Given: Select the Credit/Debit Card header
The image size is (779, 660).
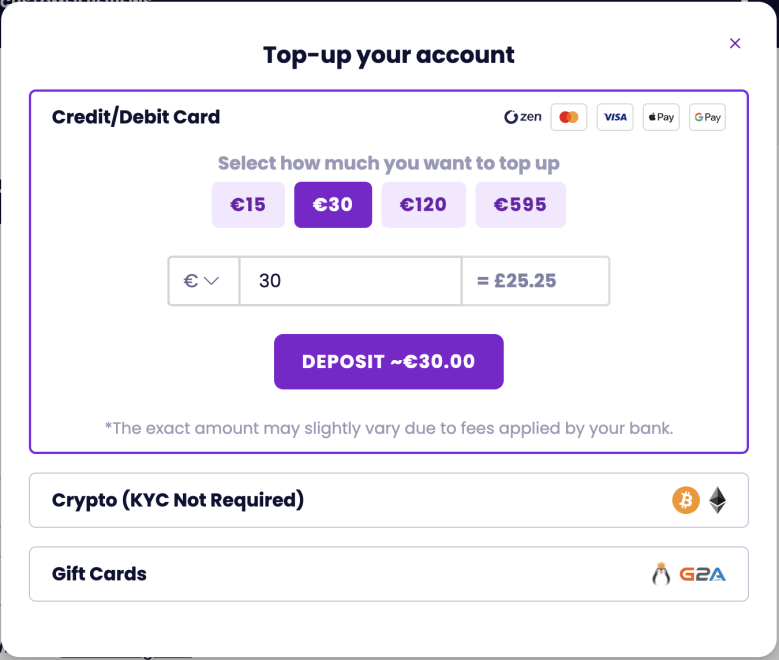Looking at the screenshot, I should coord(136,117).
